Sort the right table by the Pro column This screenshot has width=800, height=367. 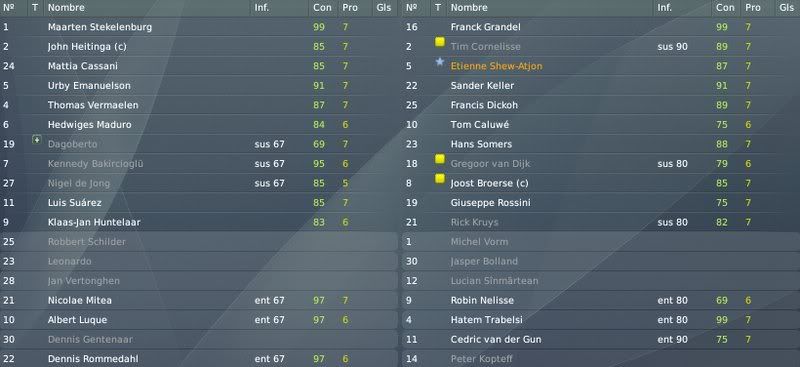753,8
